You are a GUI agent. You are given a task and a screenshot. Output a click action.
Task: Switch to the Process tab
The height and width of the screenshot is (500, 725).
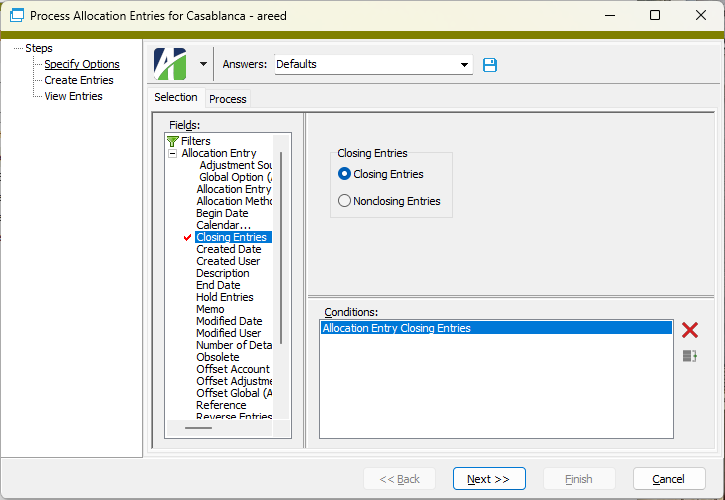point(227,99)
